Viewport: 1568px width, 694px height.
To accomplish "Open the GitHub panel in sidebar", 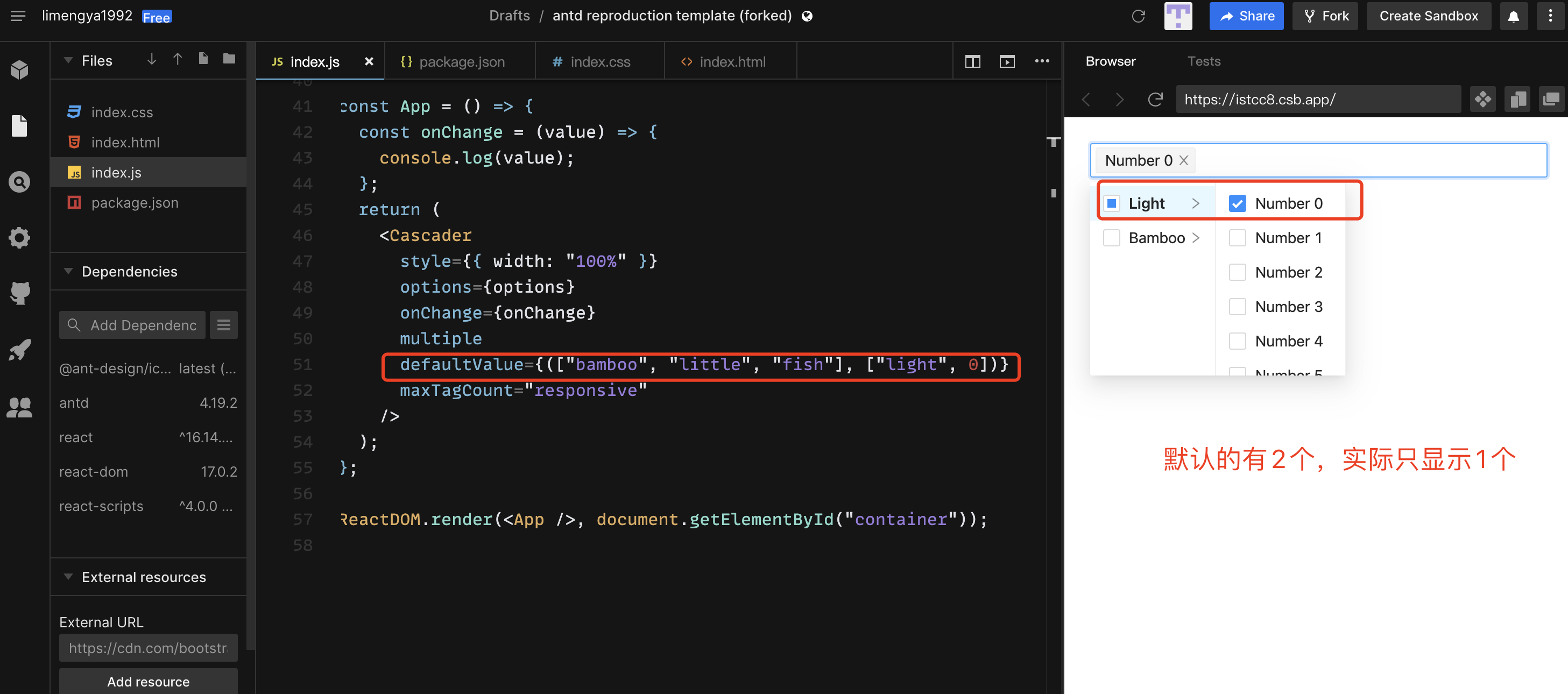I will tap(19, 293).
